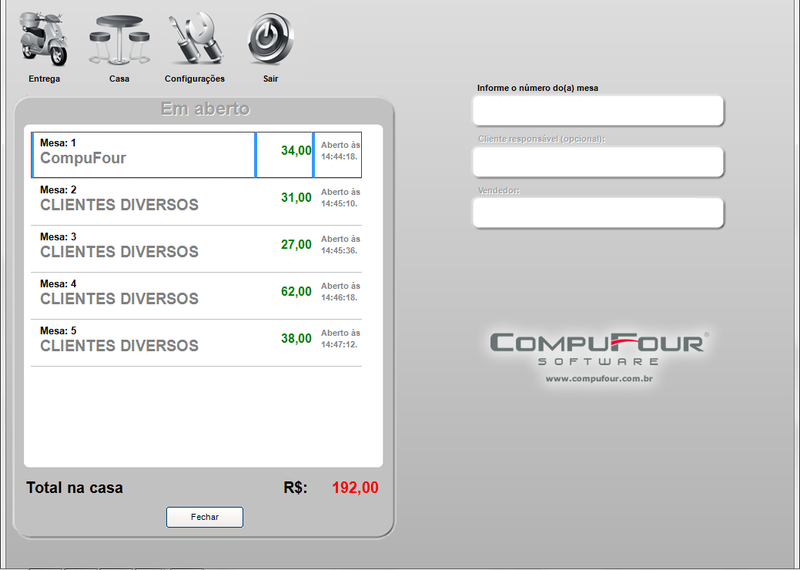Click the 34,00 amount for Mesa 1

[296, 151]
